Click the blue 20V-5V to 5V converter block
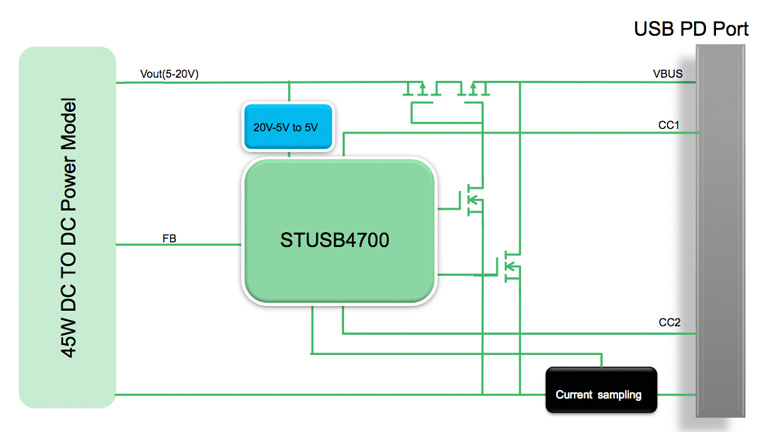 coord(288,127)
